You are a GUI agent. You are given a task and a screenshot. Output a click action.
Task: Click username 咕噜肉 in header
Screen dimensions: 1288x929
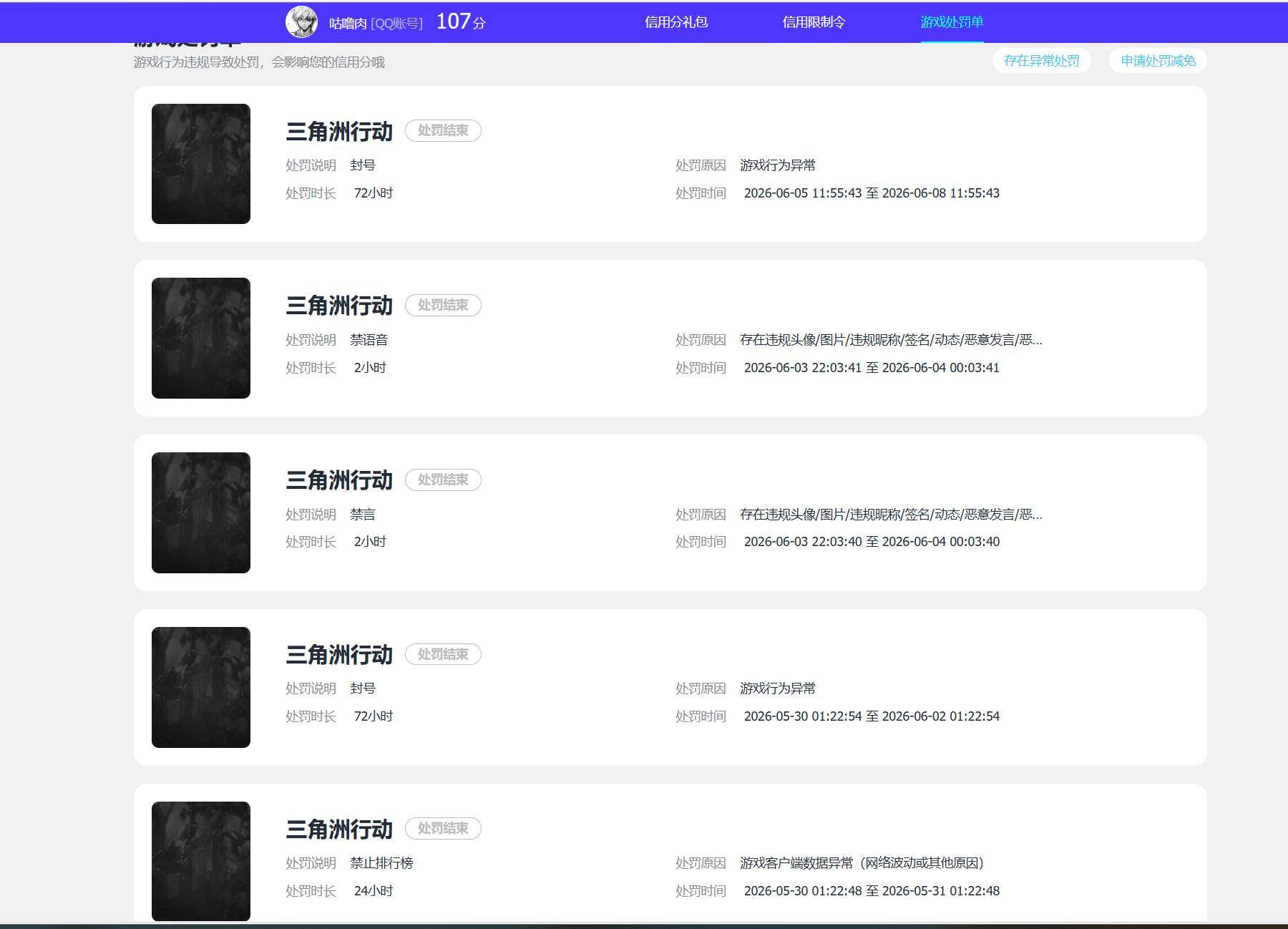tap(348, 23)
